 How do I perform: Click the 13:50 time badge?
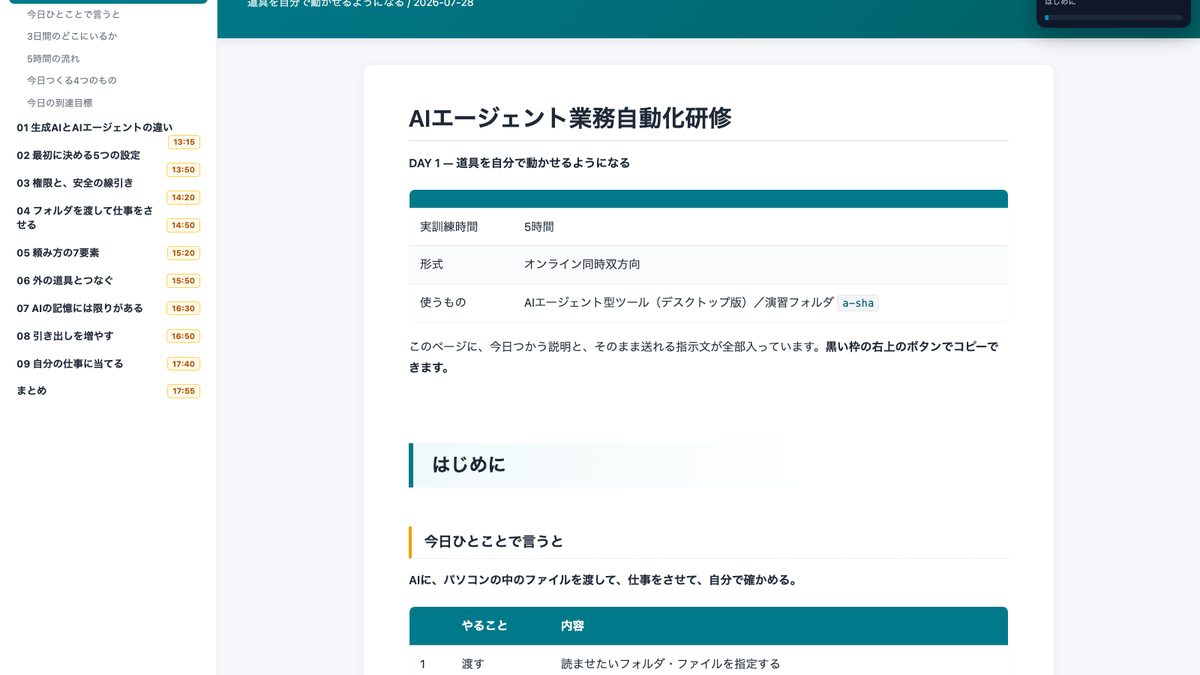[x=183, y=170]
